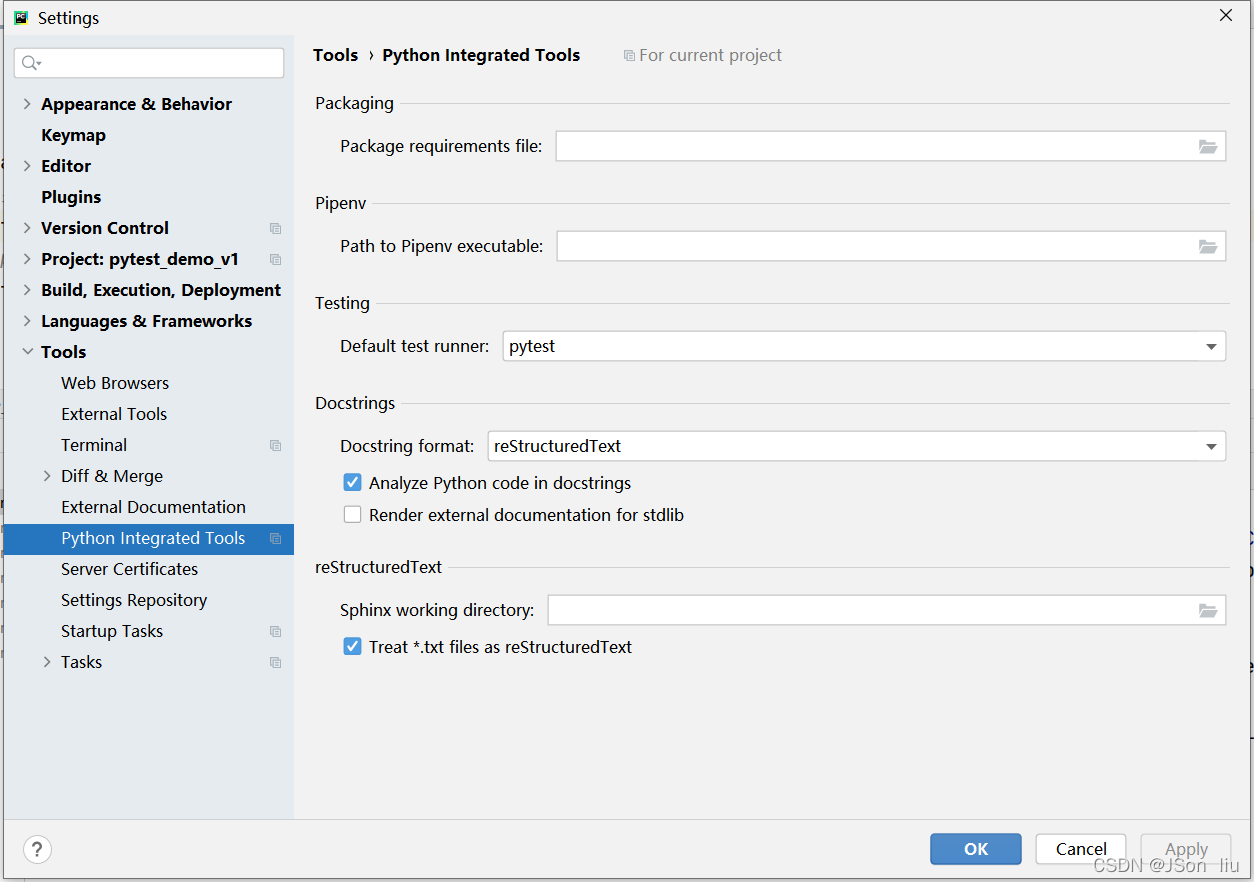Open the Default test runner dropdown
The width and height of the screenshot is (1254, 882).
point(1211,347)
